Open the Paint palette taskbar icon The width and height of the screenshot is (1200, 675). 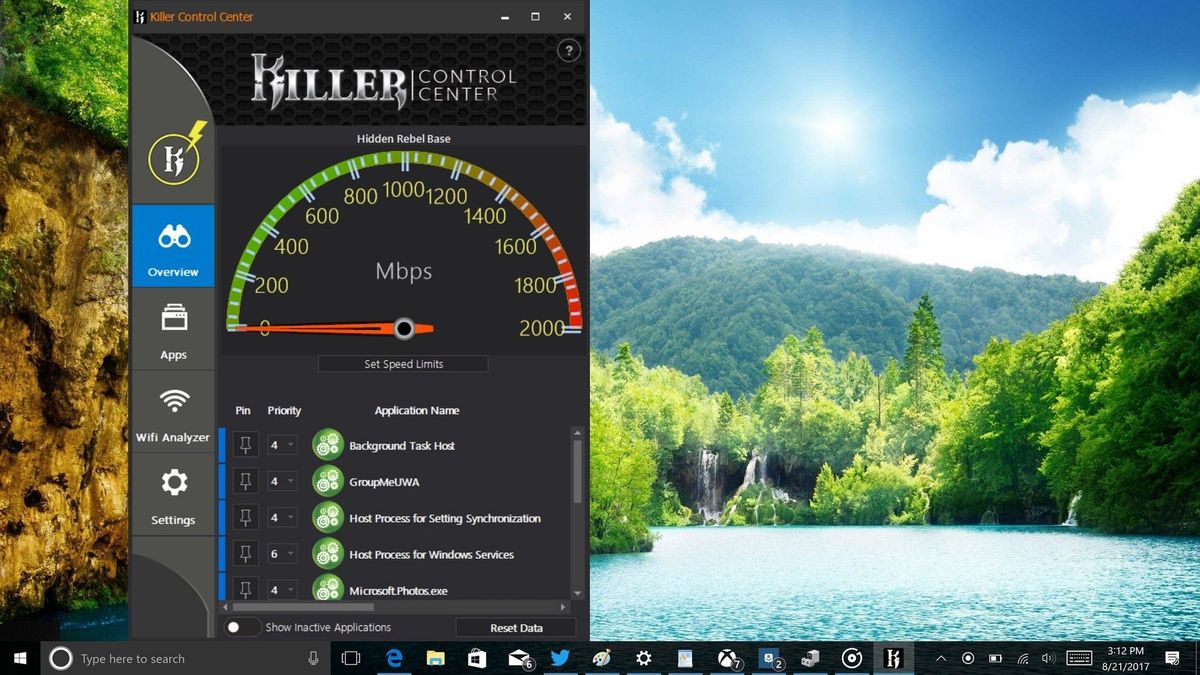click(x=601, y=658)
